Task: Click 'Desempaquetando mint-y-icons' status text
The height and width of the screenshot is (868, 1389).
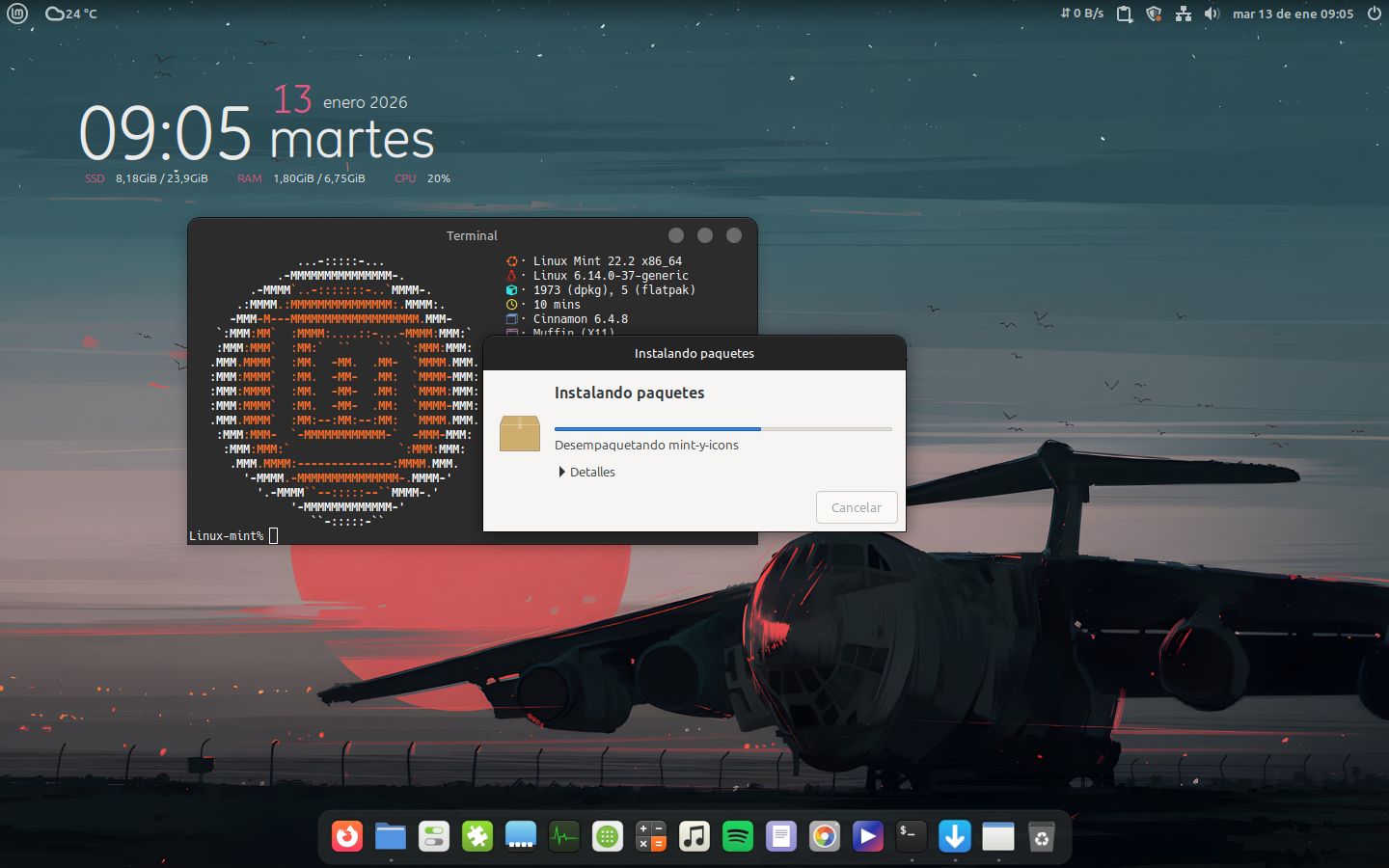Action: click(x=646, y=445)
